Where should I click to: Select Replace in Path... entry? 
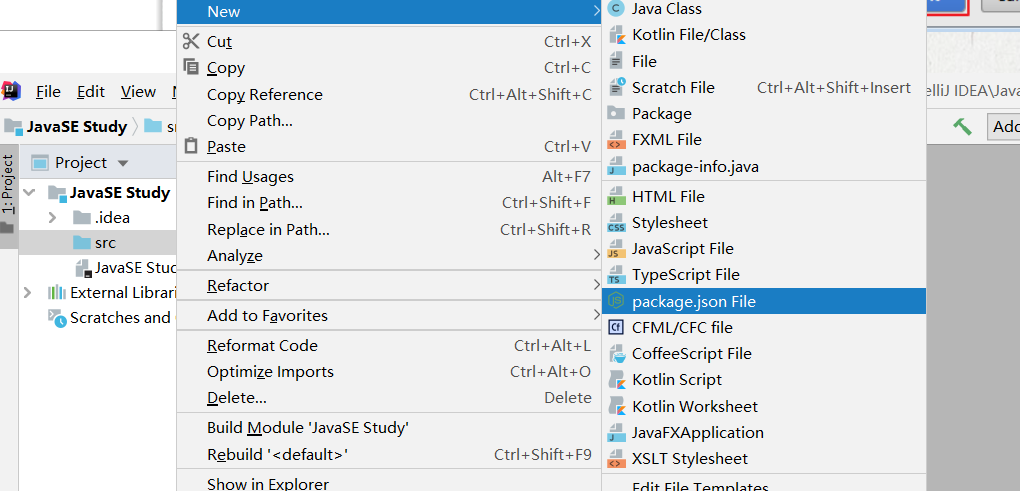[389, 230]
